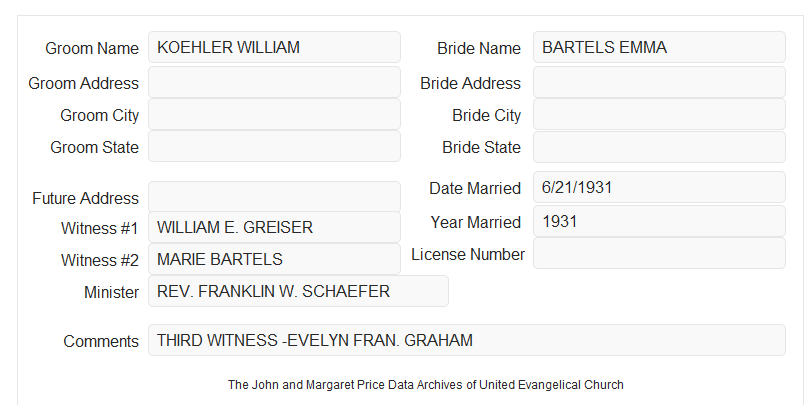
Task: Select the Bride Name input box
Action: (x=659, y=47)
